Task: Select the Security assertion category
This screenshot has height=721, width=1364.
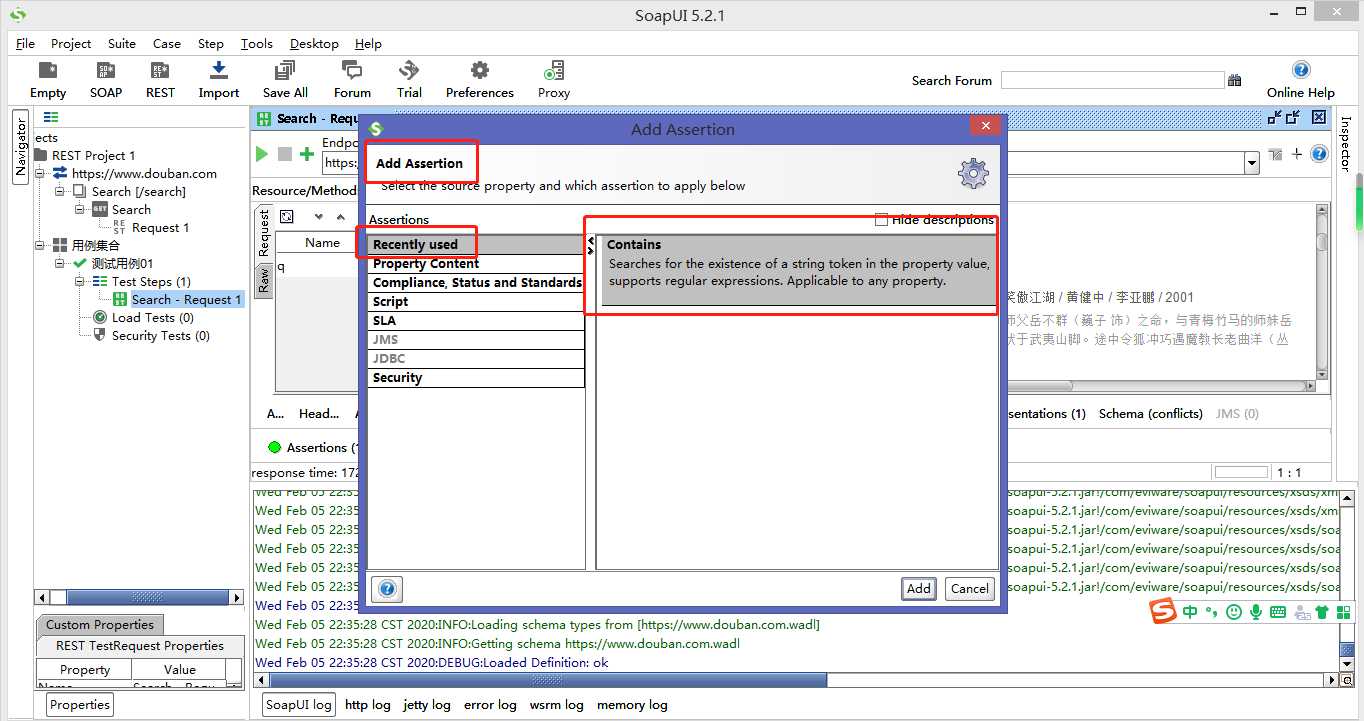Action: coord(476,378)
